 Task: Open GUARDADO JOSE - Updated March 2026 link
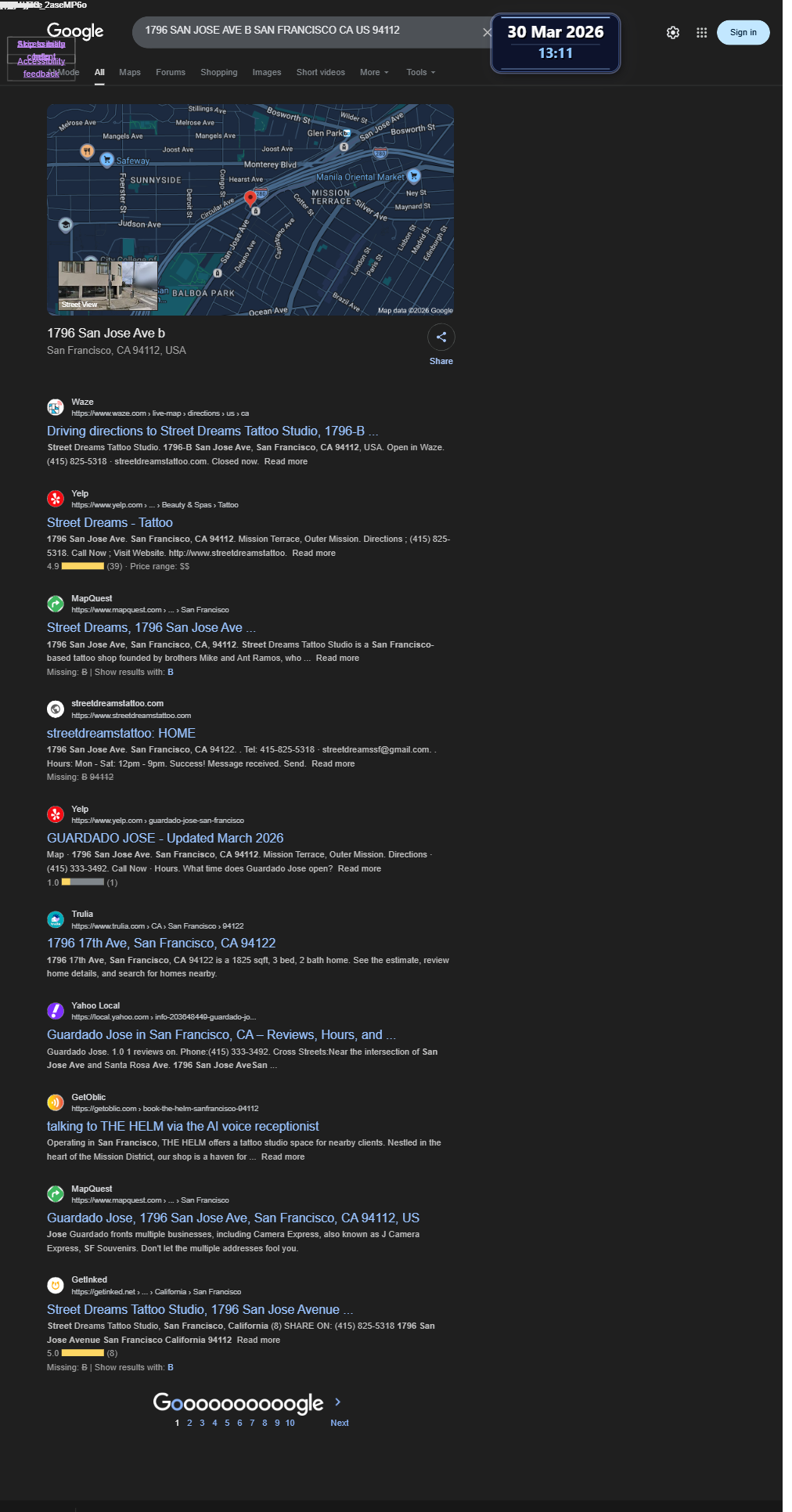click(165, 838)
